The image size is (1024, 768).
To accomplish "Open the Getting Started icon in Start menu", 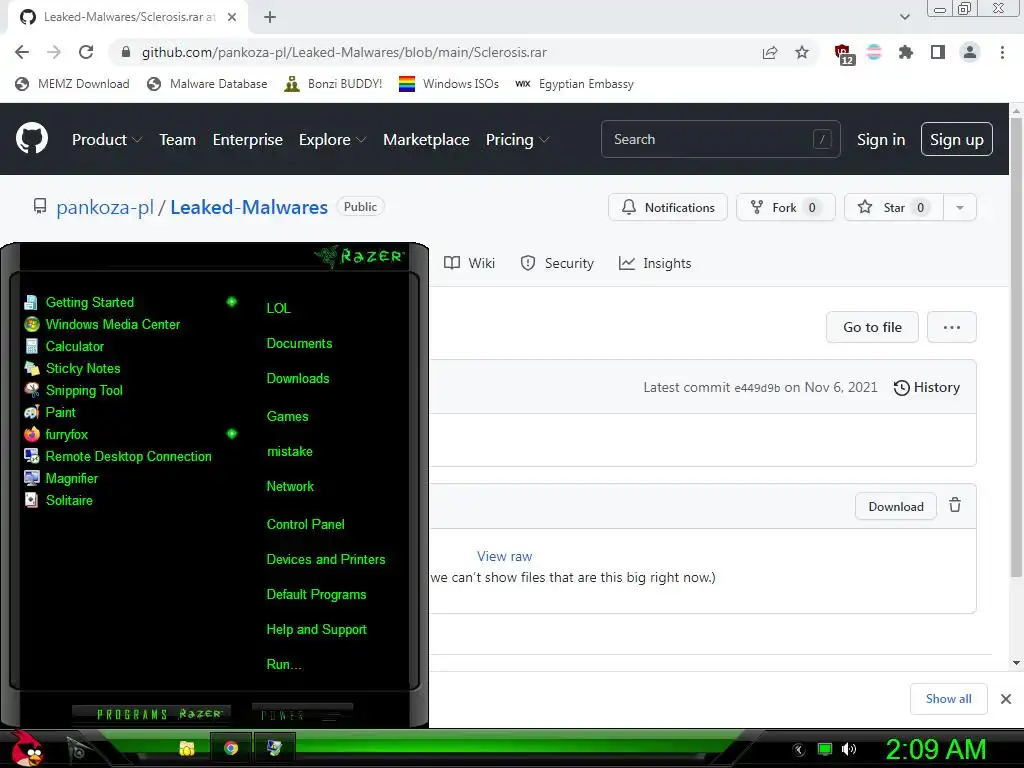I will (x=31, y=302).
